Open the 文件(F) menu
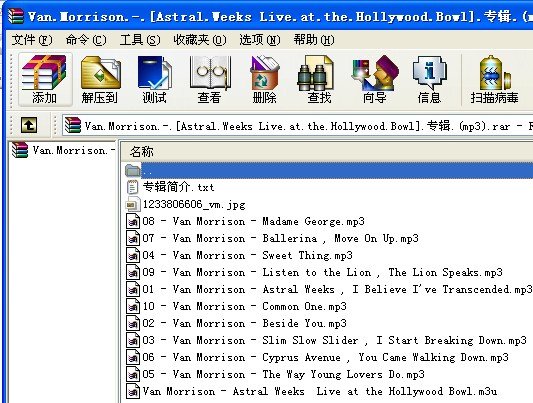533x403 pixels. pyautogui.click(x=32, y=40)
